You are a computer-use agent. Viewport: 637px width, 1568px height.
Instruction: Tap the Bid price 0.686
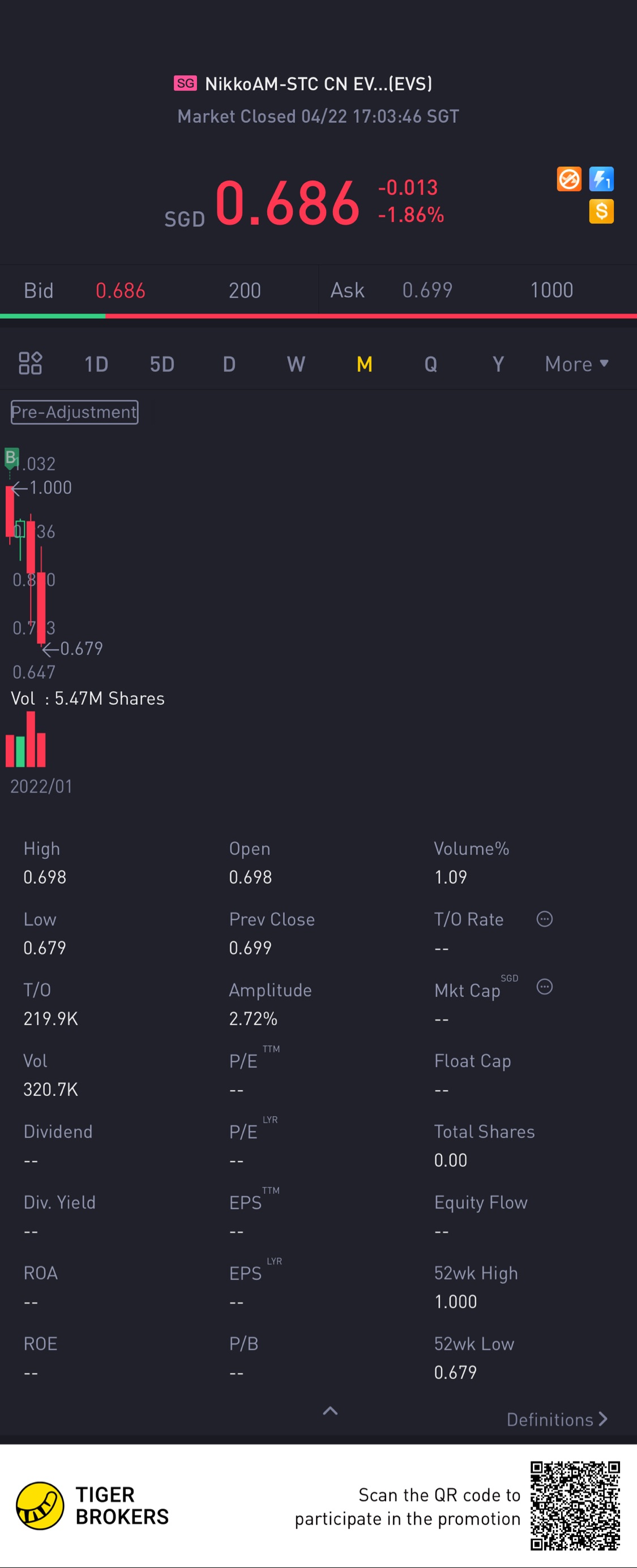pos(121,290)
